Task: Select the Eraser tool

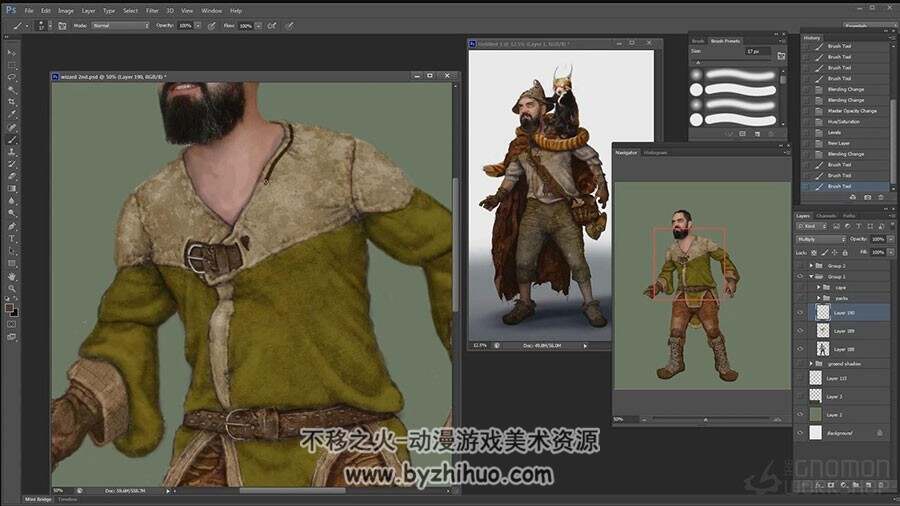Action: [x=11, y=177]
